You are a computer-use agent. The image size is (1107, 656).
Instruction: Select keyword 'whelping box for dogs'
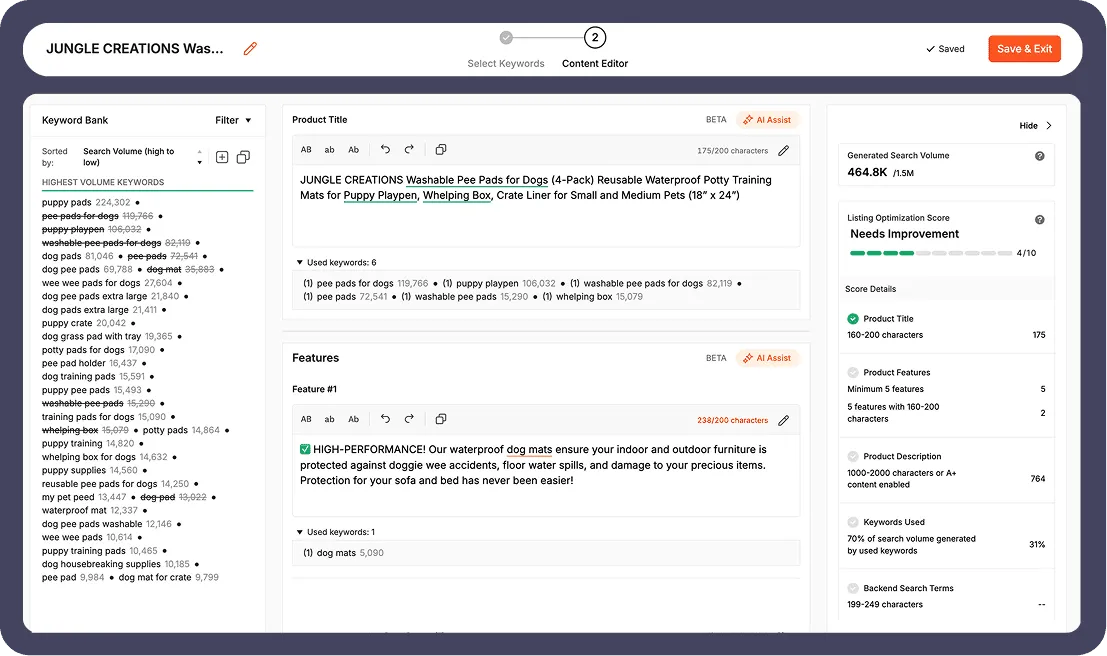pos(88,457)
